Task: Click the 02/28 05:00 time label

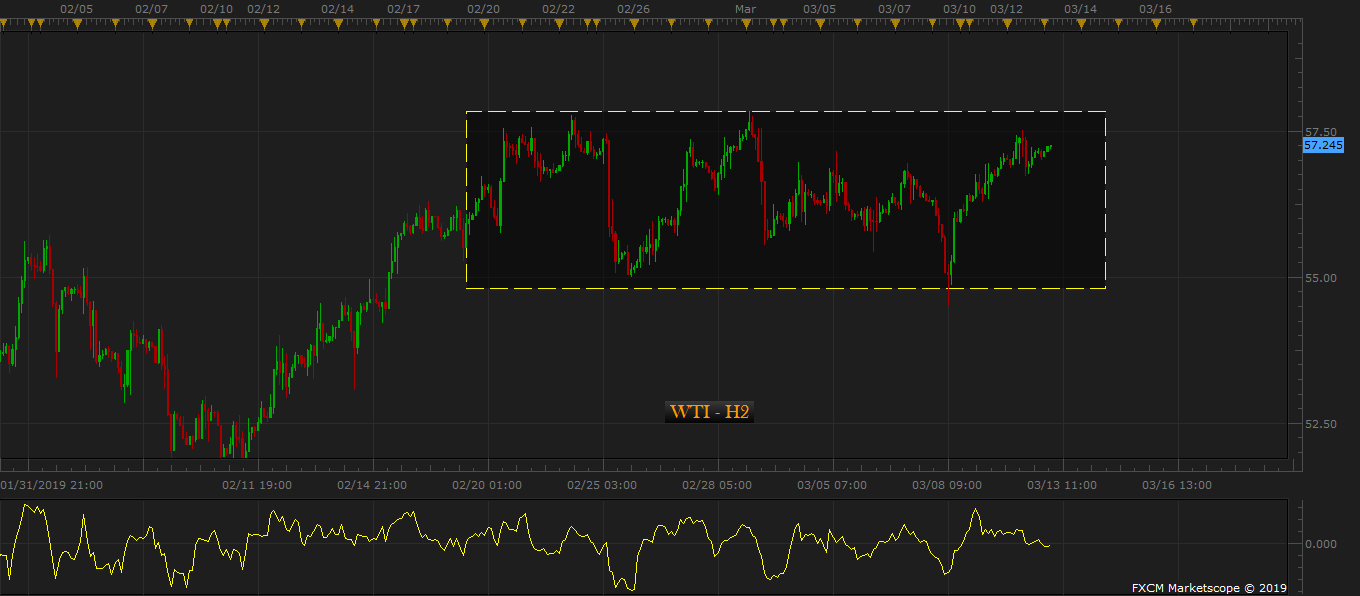Action: [x=717, y=485]
